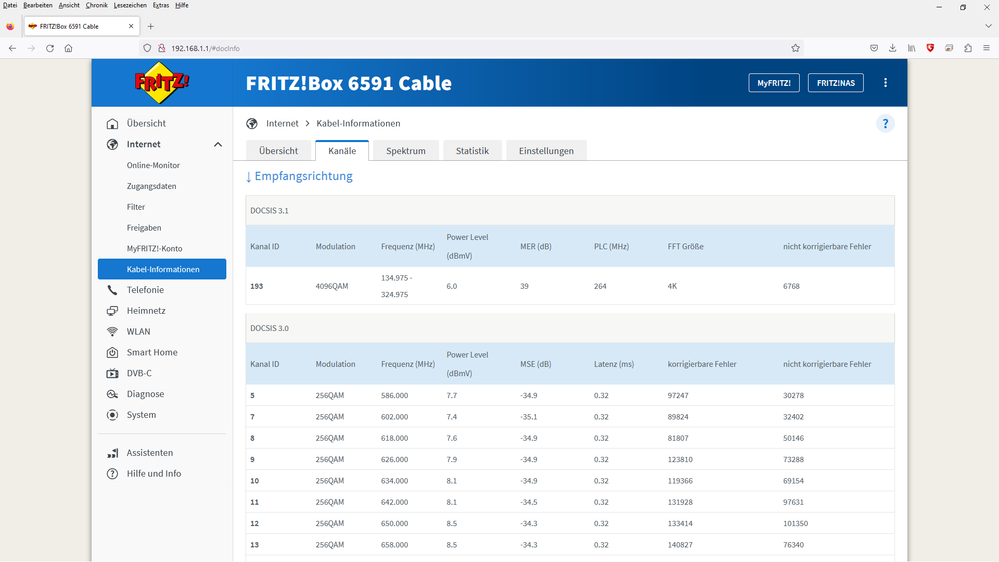The image size is (999, 562).
Task: Open Online-Monitor in sidebar
Action: click(x=153, y=166)
